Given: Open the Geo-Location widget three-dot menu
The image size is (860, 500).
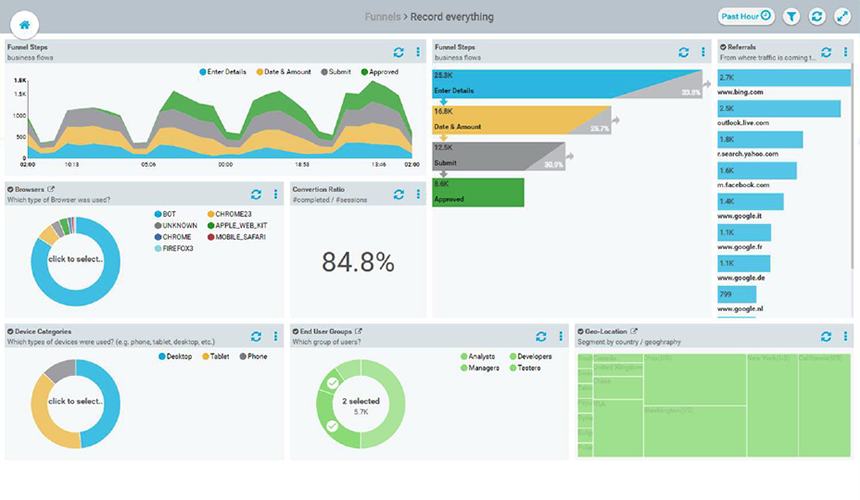Looking at the screenshot, I should pyautogui.click(x=845, y=336).
